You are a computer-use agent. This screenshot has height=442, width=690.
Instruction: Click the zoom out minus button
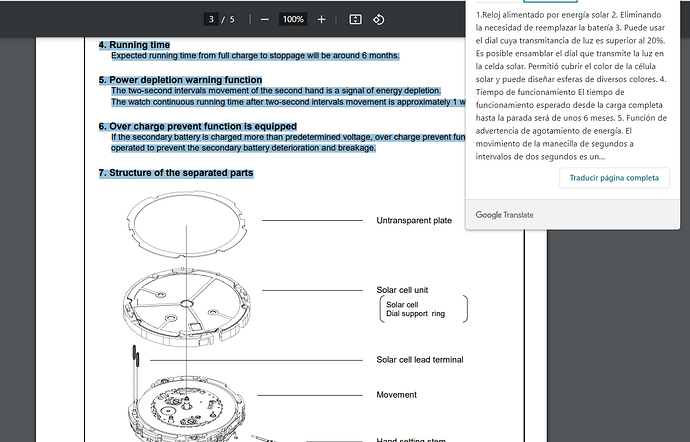click(x=264, y=19)
